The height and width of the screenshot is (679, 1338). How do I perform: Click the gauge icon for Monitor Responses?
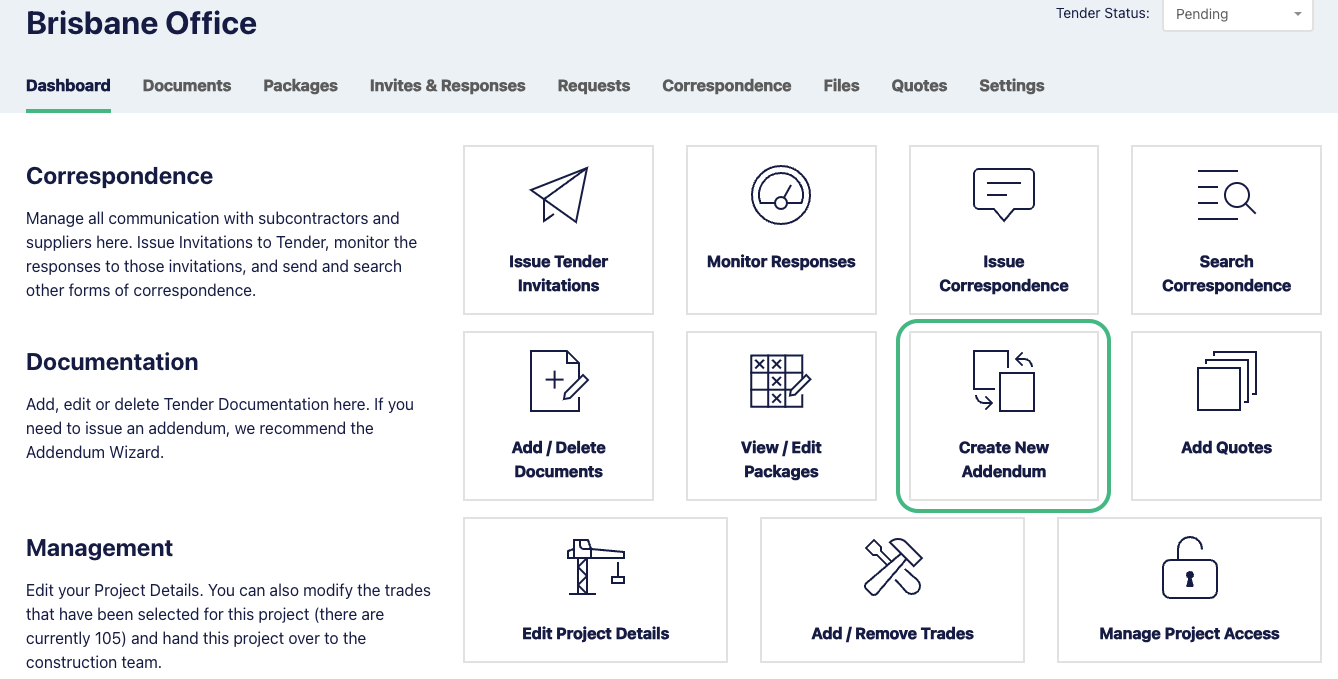(x=781, y=194)
